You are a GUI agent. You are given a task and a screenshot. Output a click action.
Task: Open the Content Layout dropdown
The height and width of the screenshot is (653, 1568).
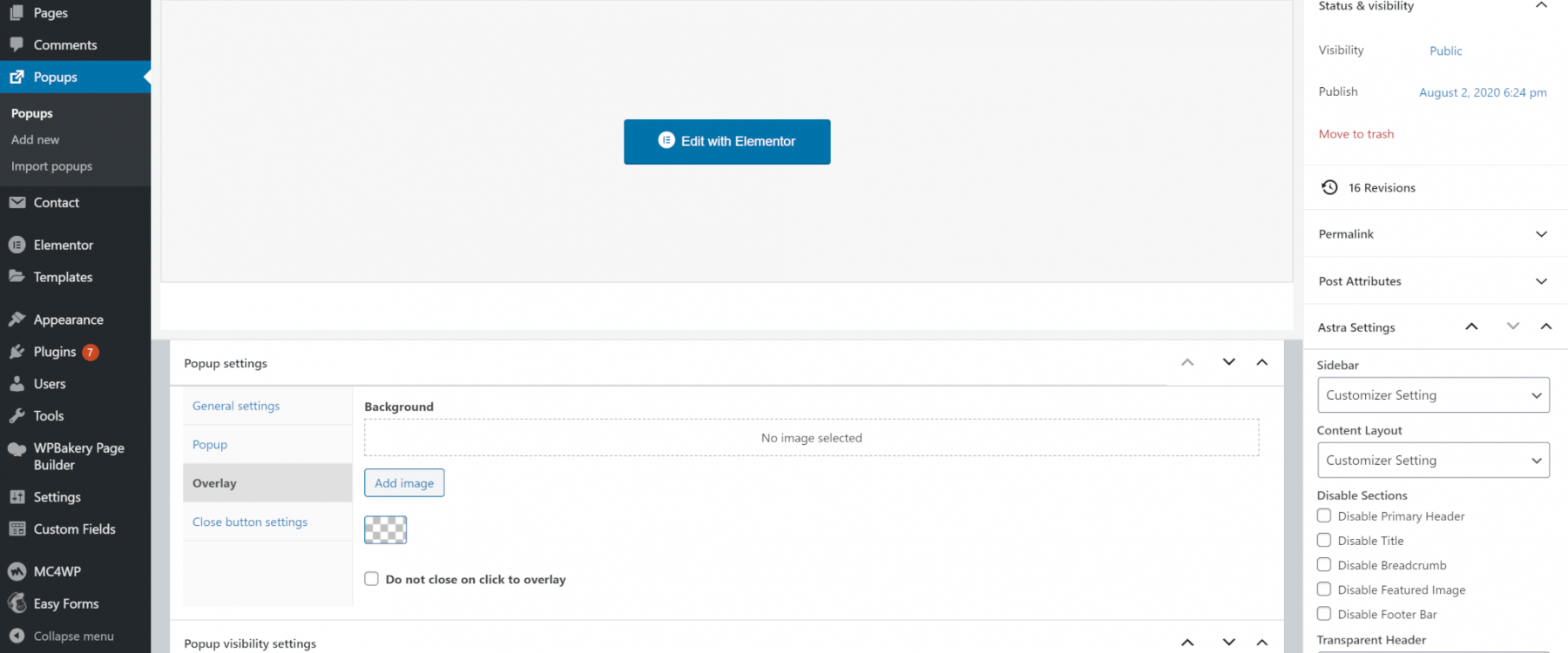(x=1433, y=461)
